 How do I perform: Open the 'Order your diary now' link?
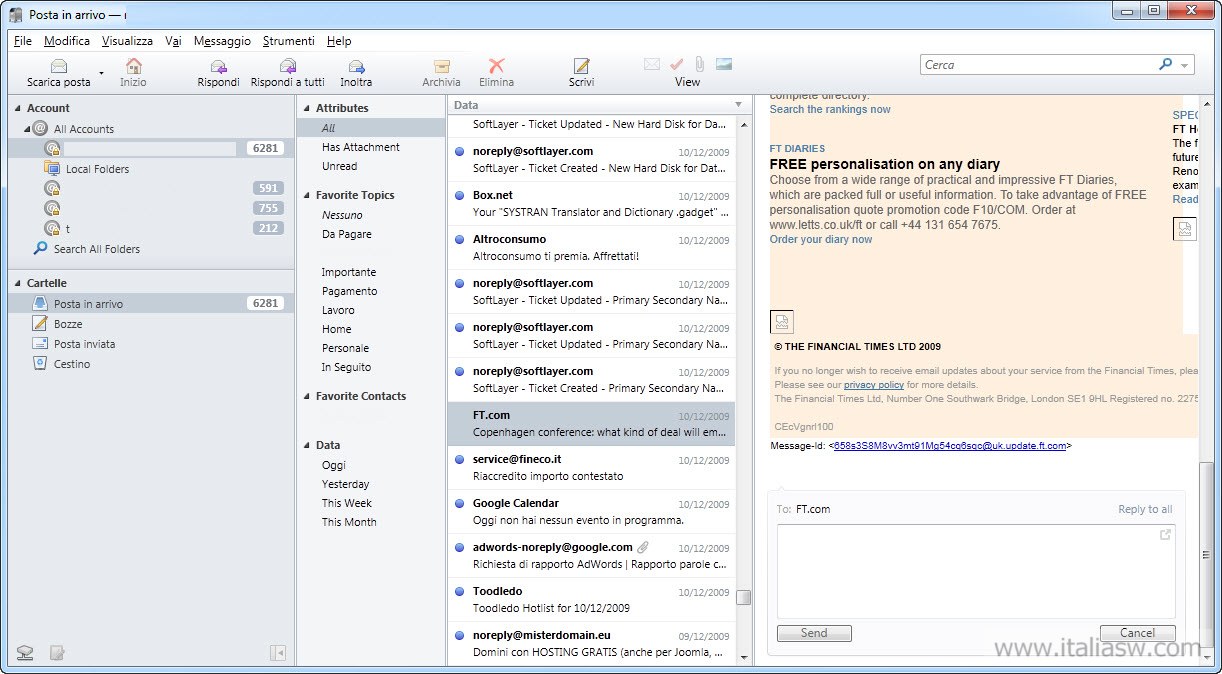(x=821, y=239)
